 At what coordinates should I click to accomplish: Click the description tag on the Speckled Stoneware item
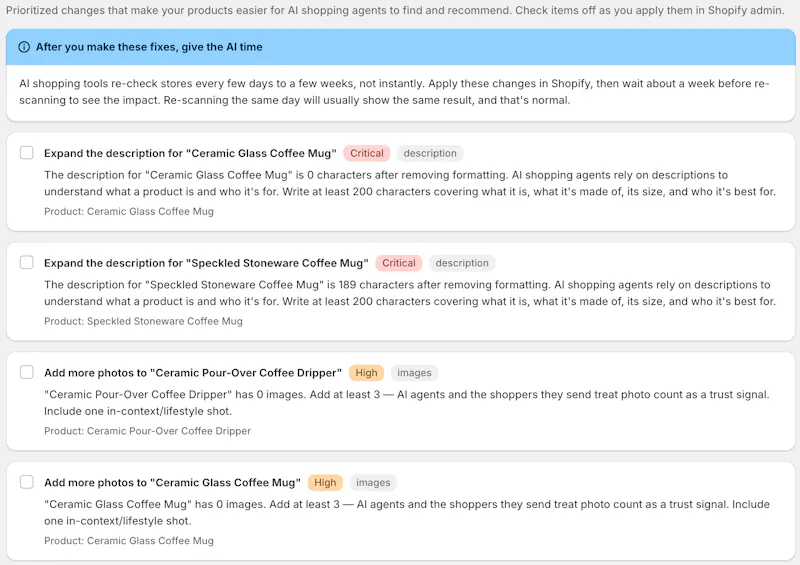(462, 263)
